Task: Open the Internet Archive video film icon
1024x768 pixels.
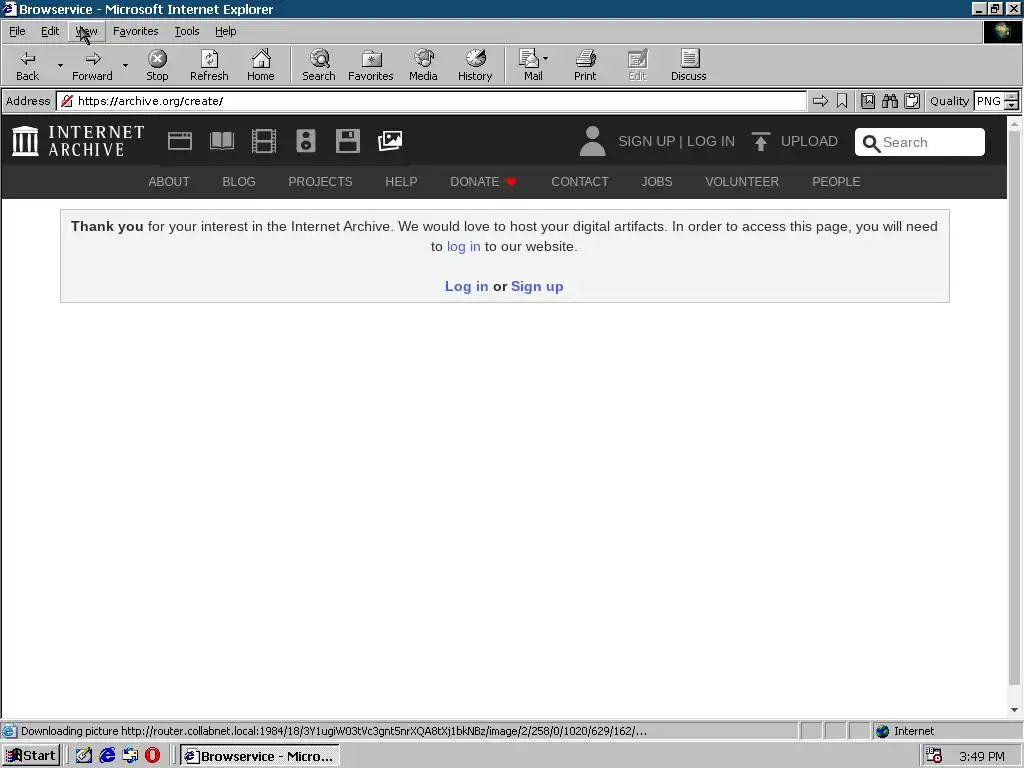Action: coord(264,141)
